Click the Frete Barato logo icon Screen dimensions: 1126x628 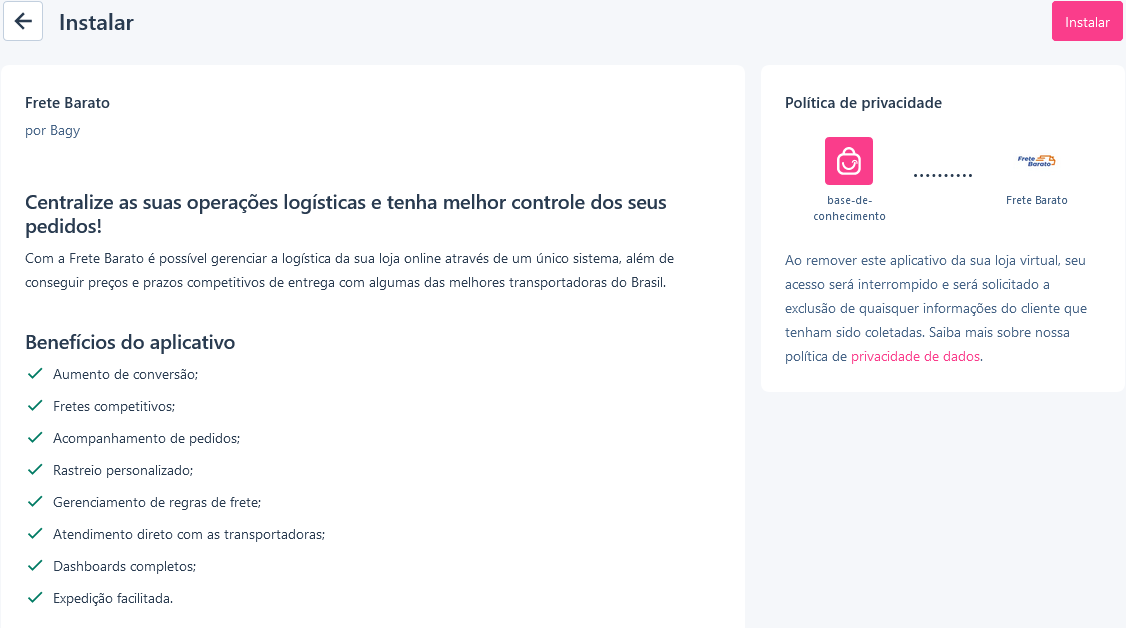(1036, 161)
